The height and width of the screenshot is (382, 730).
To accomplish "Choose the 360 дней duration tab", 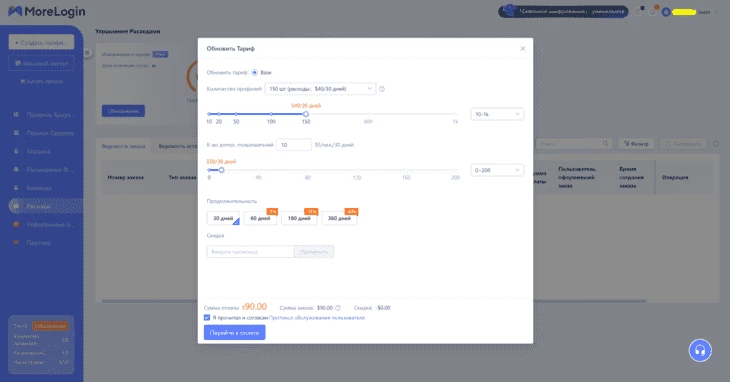I will tap(339, 218).
